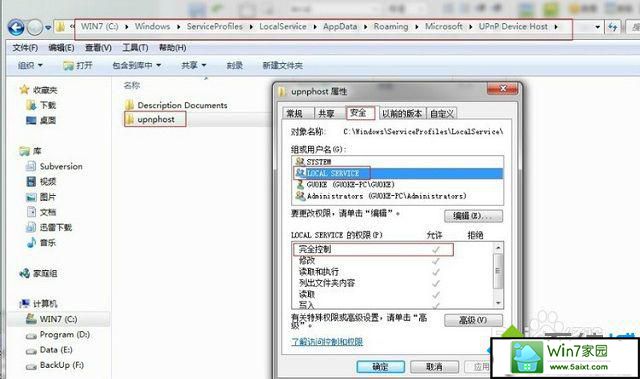Viewport: 640px width, 379px height.
Task: Open the Subversion library
Action: [54, 166]
